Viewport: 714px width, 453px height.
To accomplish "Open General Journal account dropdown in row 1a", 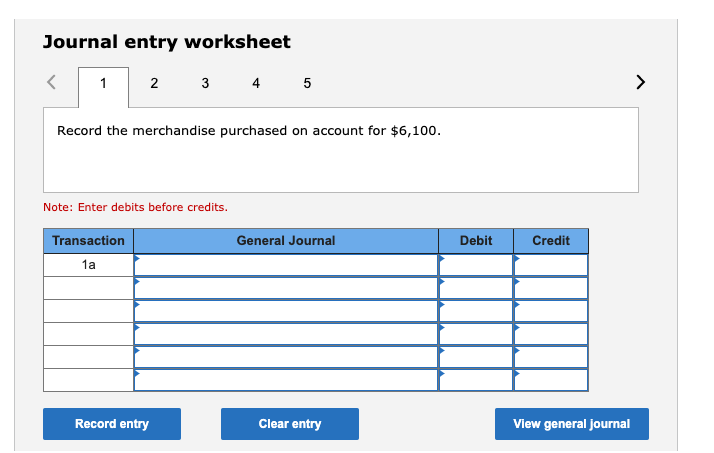I will (x=286, y=265).
